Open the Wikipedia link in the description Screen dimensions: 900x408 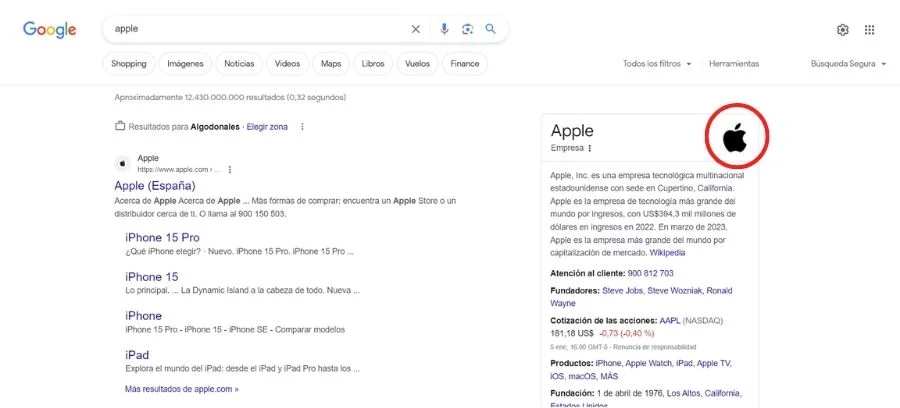[x=667, y=252]
